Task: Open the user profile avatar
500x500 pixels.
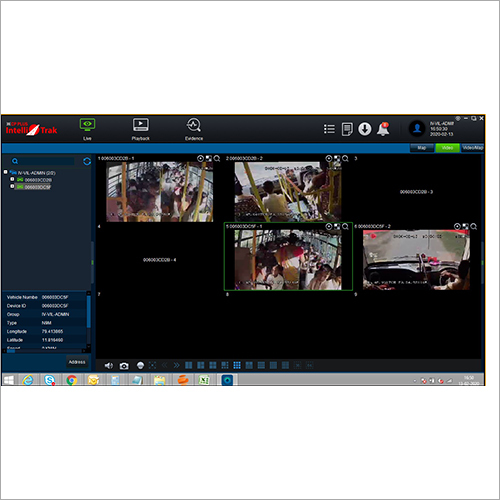Action: [x=417, y=128]
